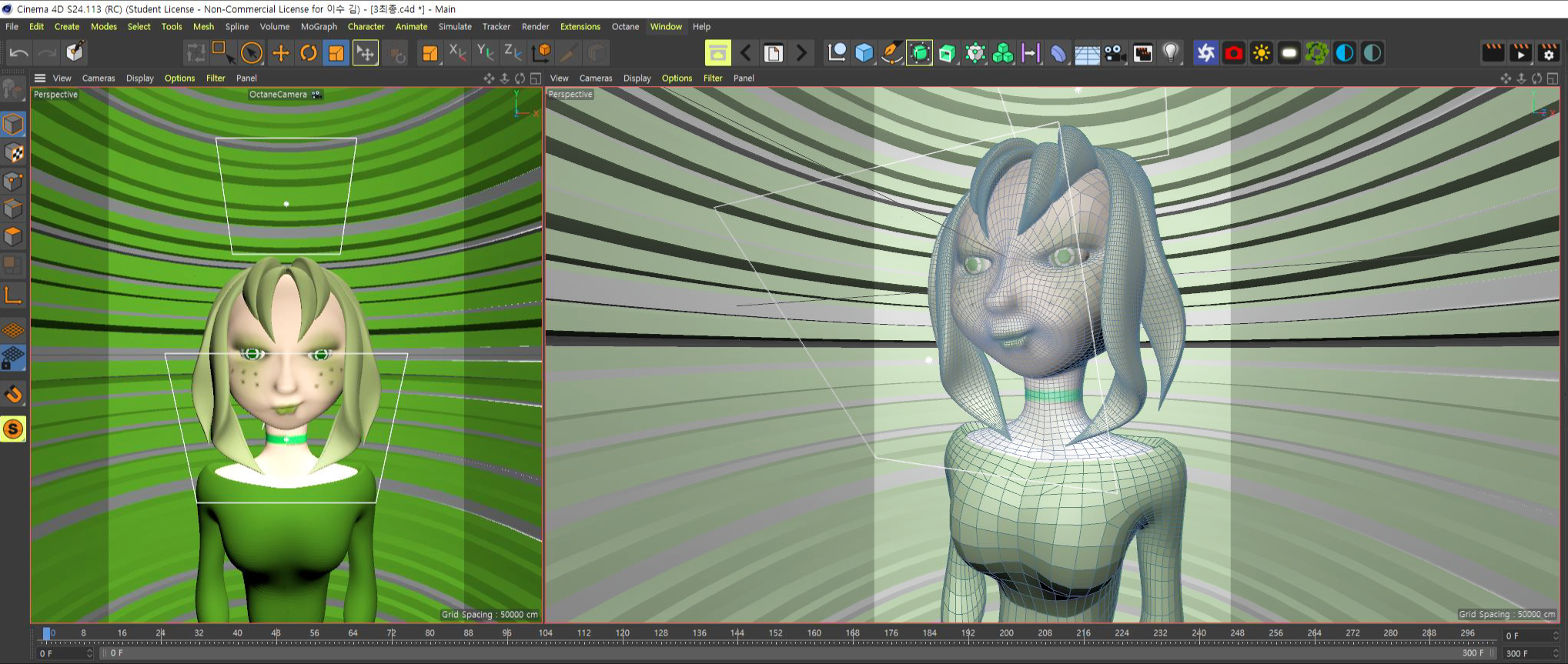Toggle Locked Workplane grid icon
Viewport: 1568px width, 664px height.
click(x=13, y=359)
